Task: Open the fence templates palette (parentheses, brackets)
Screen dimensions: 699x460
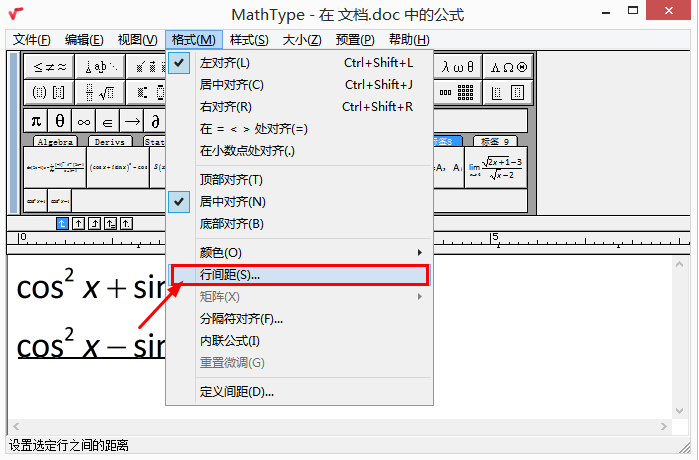Action: [x=49, y=92]
